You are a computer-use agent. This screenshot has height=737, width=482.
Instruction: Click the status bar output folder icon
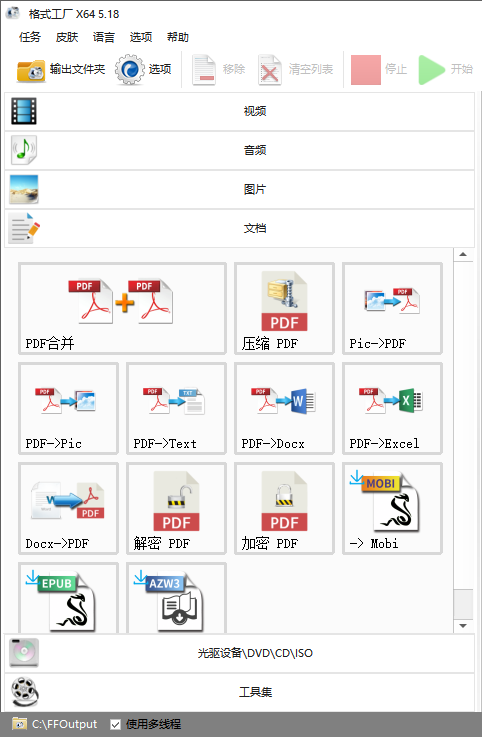tap(19, 723)
